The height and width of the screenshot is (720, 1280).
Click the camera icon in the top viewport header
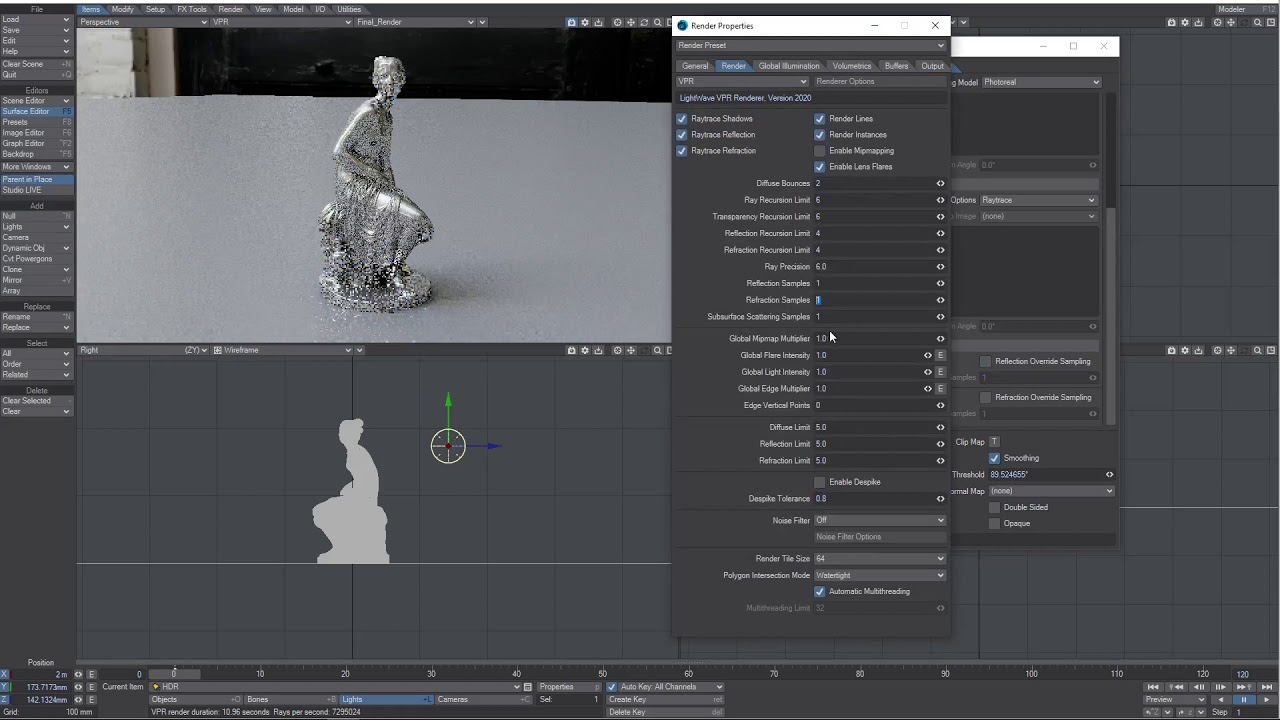(571, 22)
